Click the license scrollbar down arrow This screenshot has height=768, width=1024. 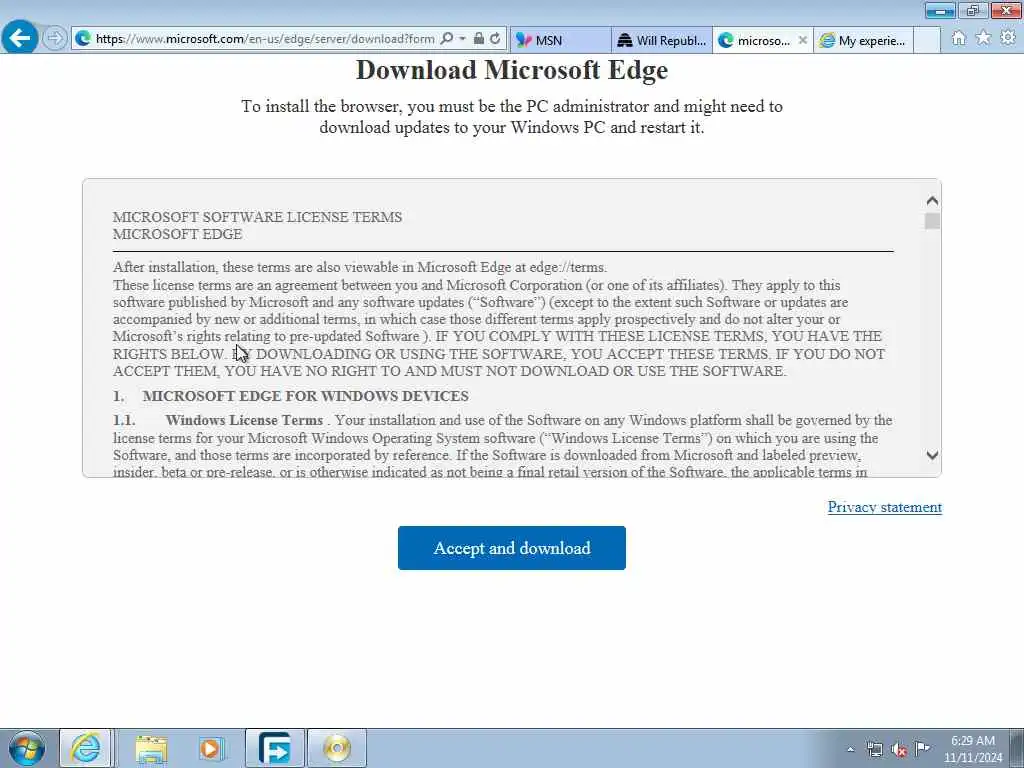[932, 455]
